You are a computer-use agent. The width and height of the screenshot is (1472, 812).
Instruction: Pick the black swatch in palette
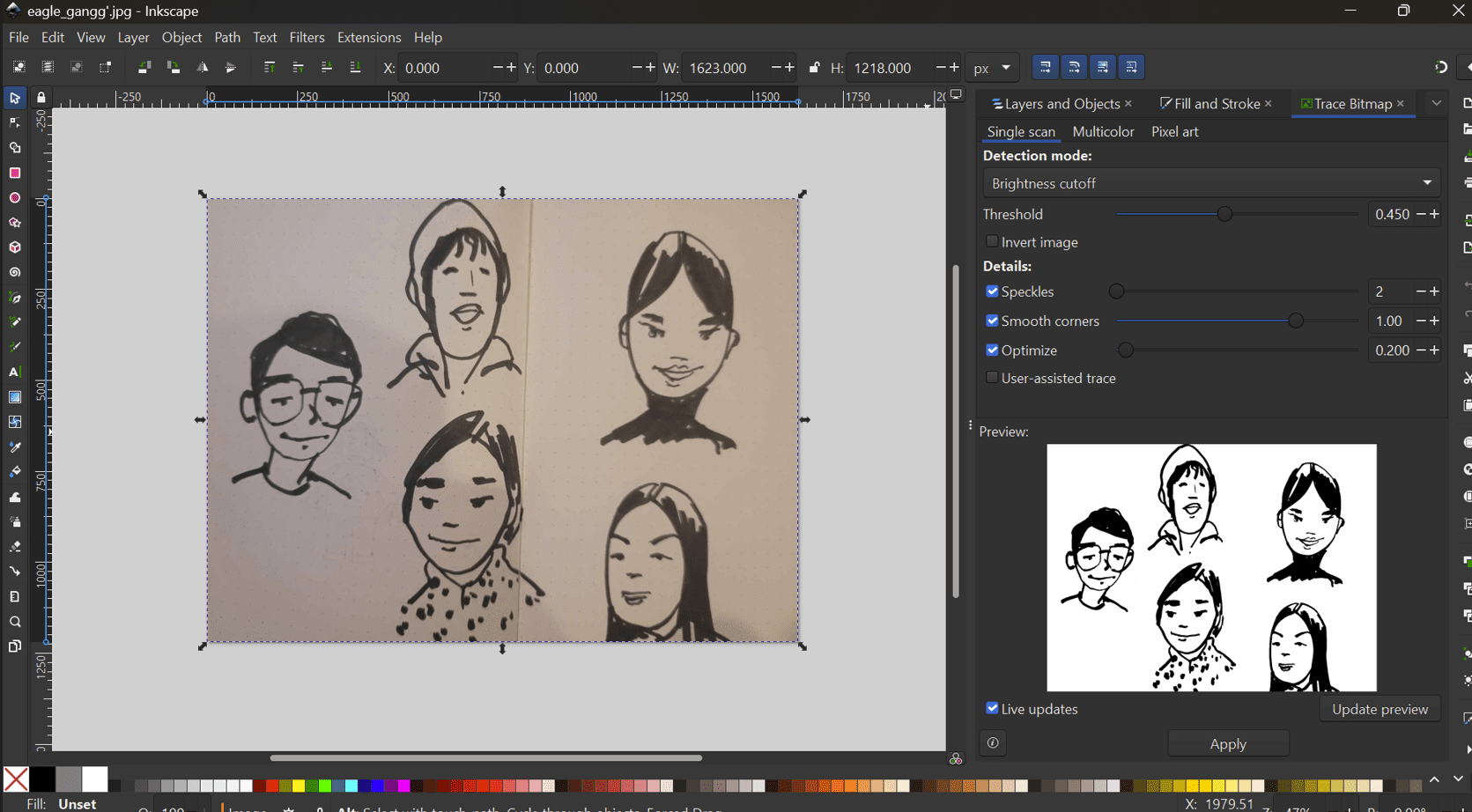point(41,779)
